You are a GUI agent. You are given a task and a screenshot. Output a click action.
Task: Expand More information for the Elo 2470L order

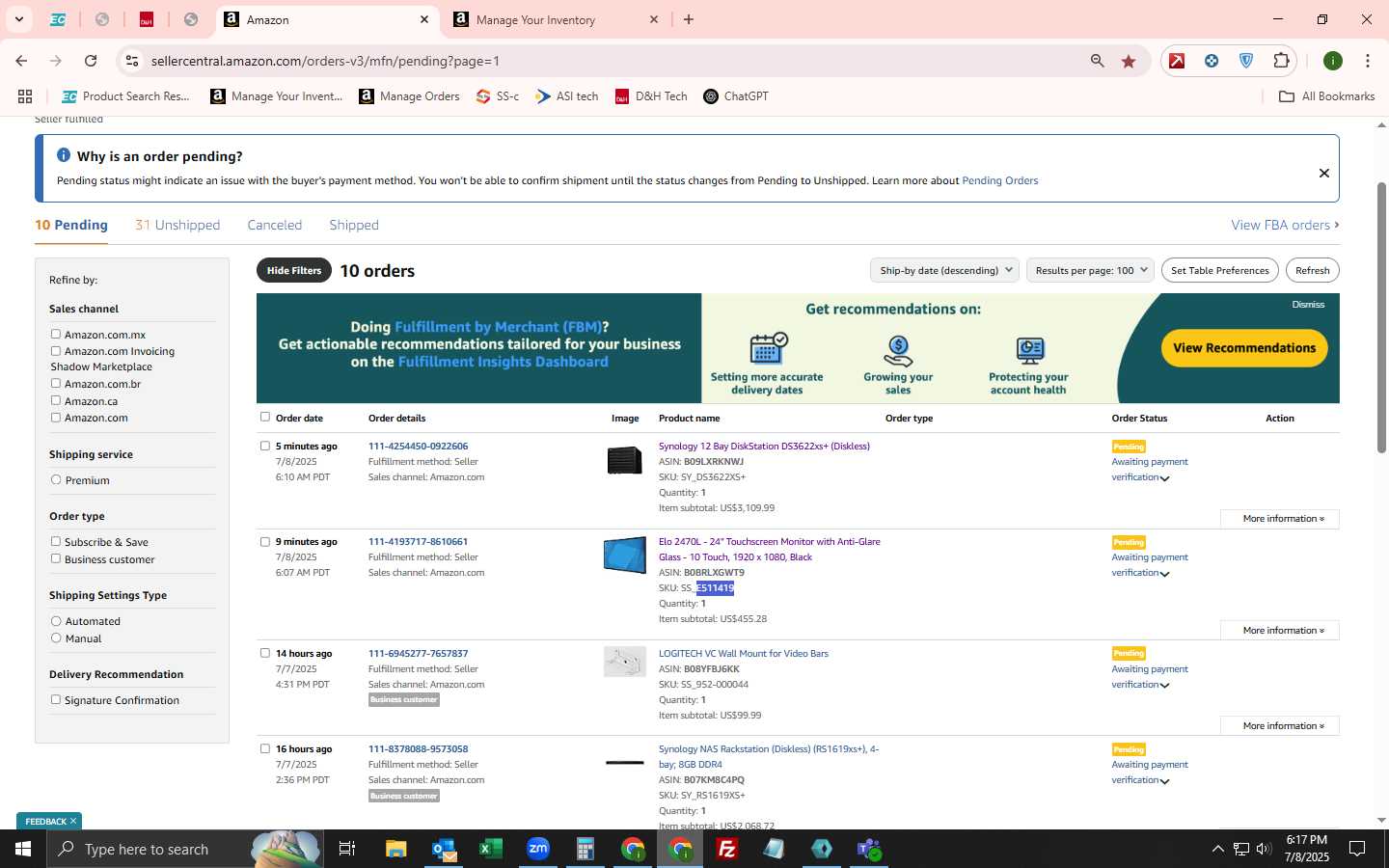click(1282, 631)
